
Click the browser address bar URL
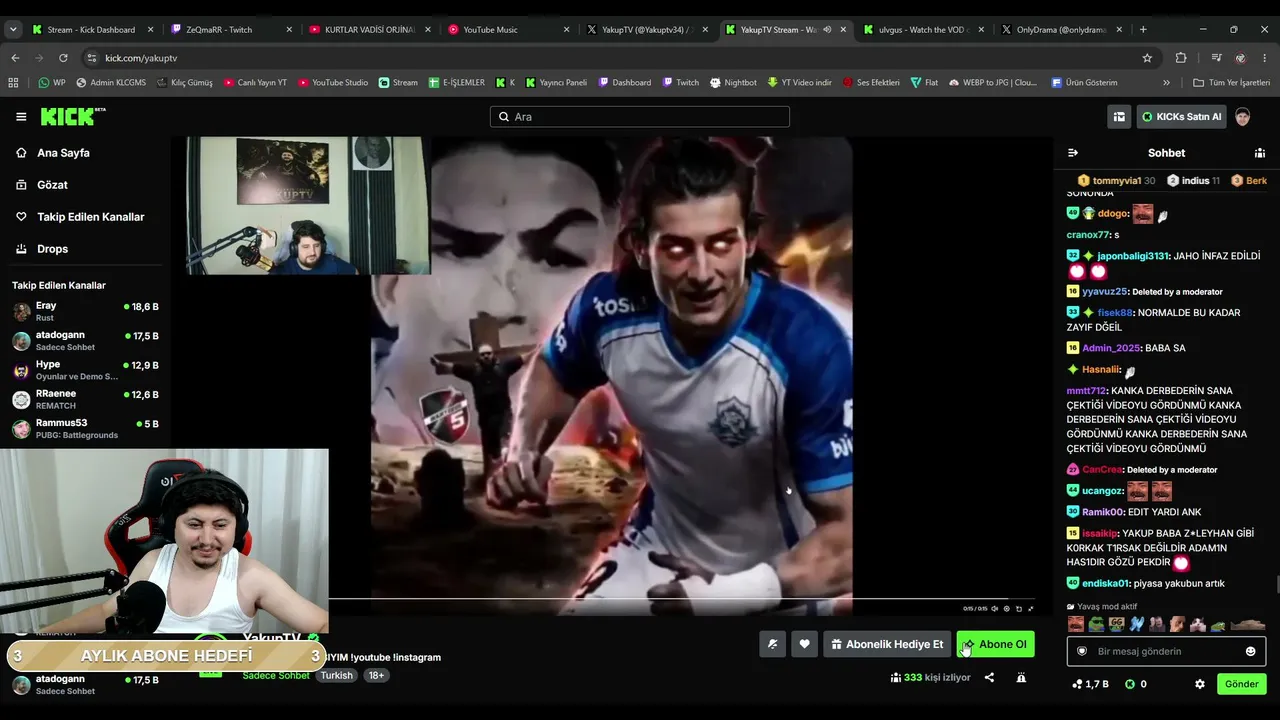click(x=141, y=58)
